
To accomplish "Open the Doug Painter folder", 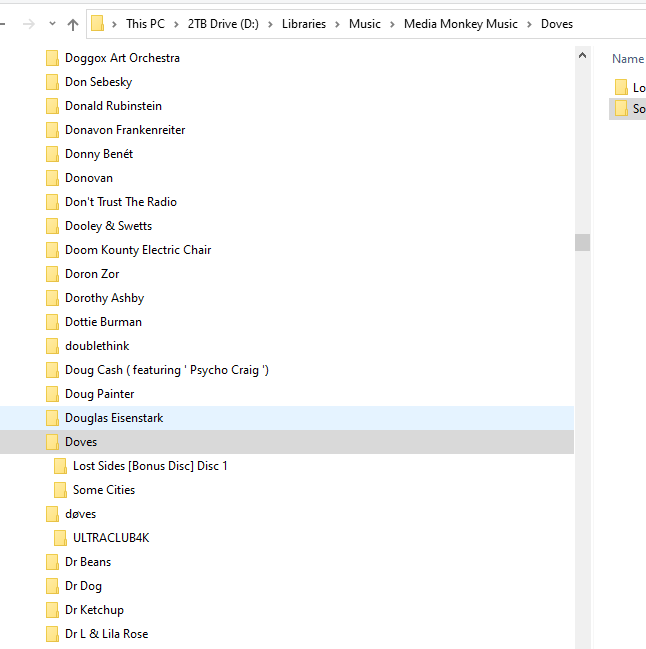I will tap(99, 394).
